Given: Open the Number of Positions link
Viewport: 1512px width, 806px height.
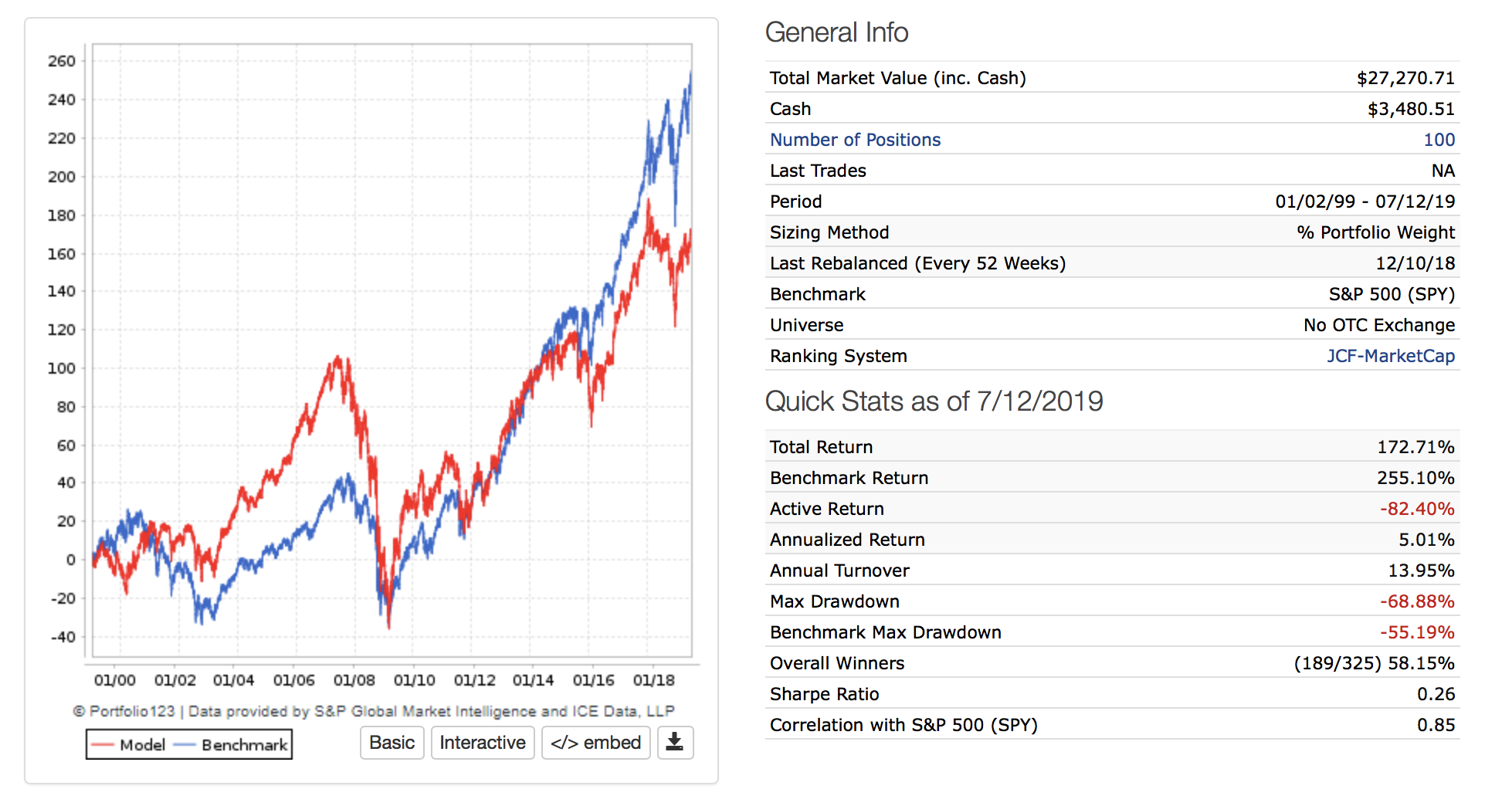Looking at the screenshot, I should [x=855, y=140].
